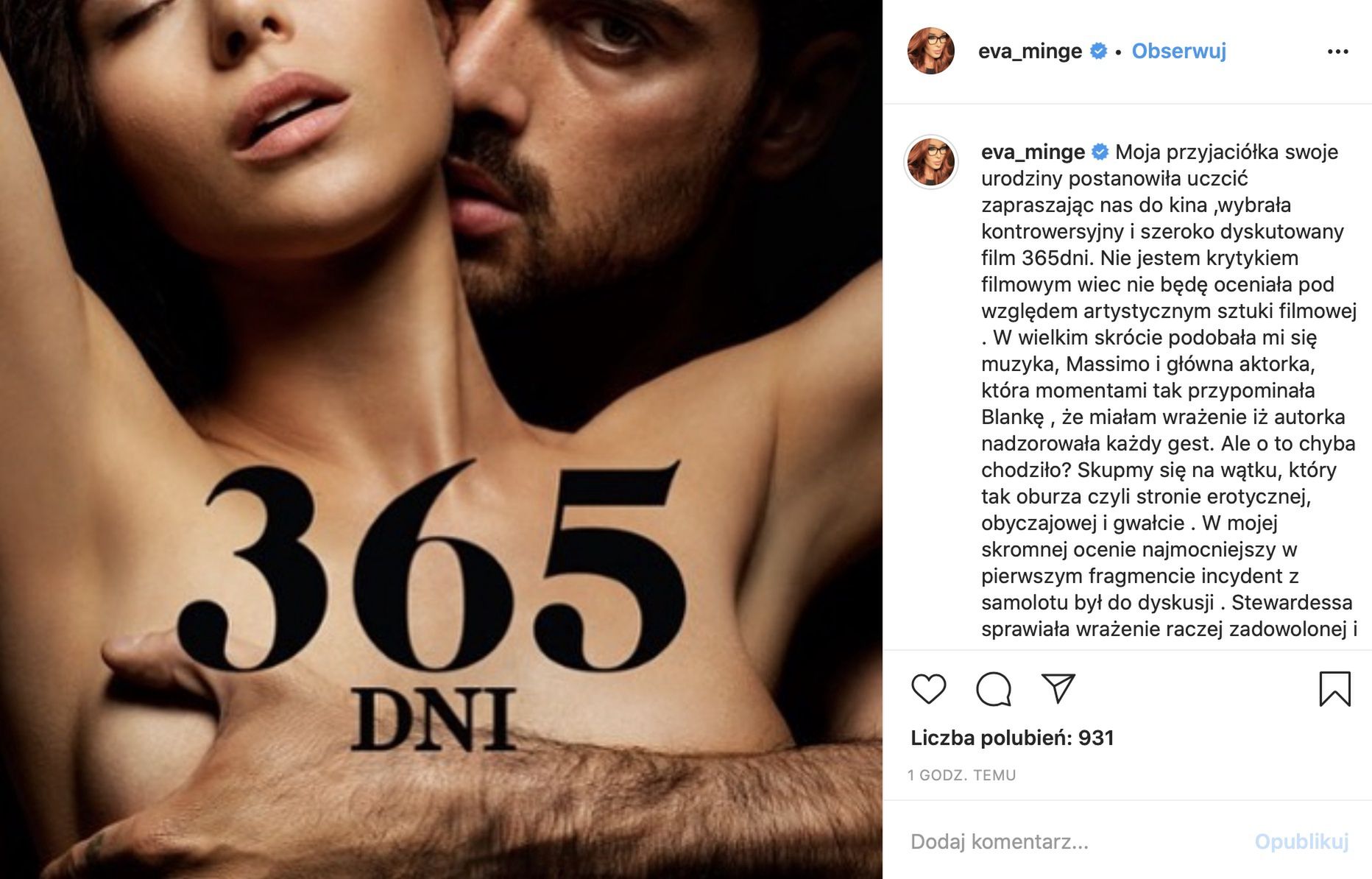Click verified badge next to header username
1372x879 pixels.
pos(1098,51)
